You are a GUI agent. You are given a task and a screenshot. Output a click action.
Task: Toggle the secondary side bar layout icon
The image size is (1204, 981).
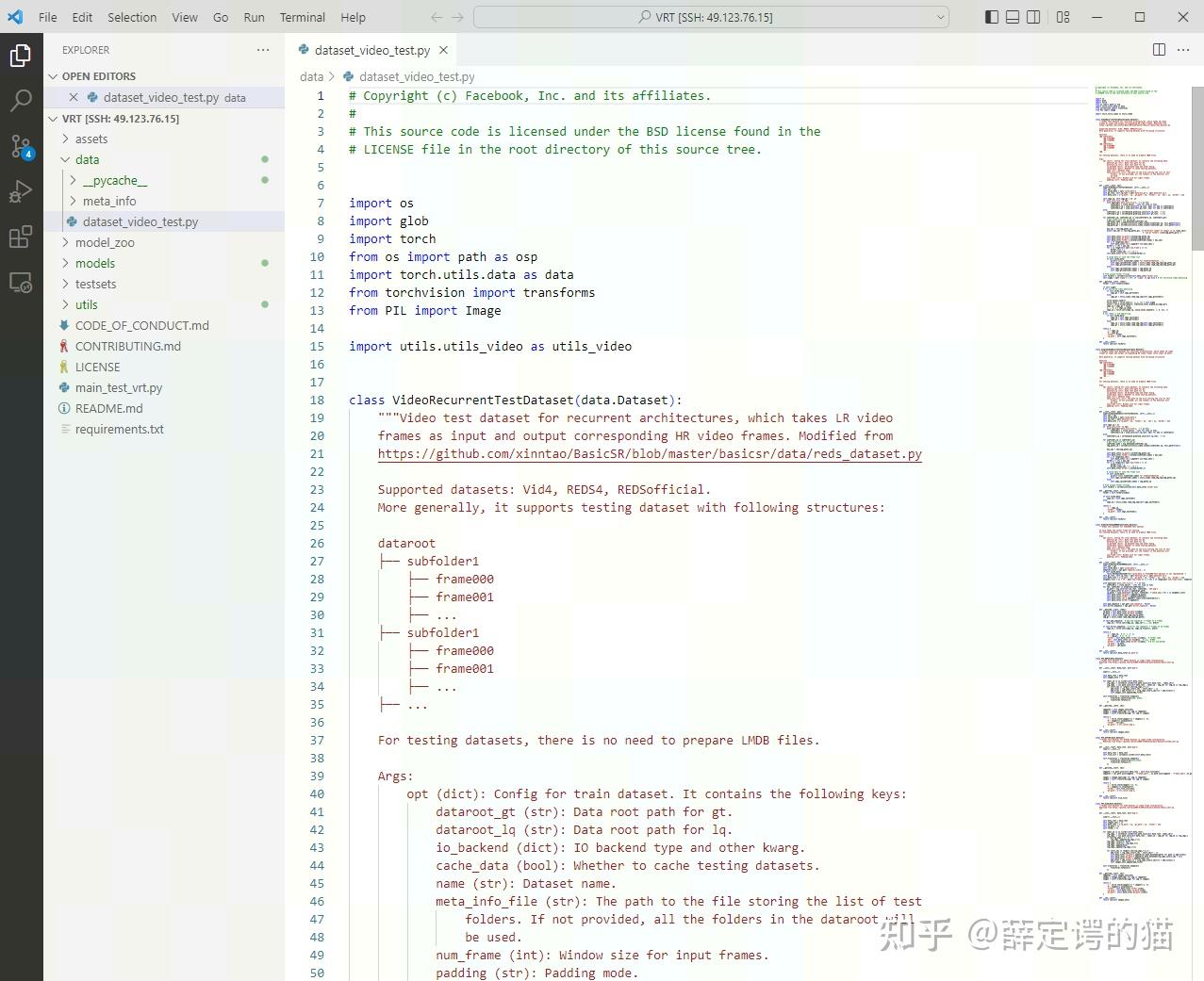[1033, 17]
